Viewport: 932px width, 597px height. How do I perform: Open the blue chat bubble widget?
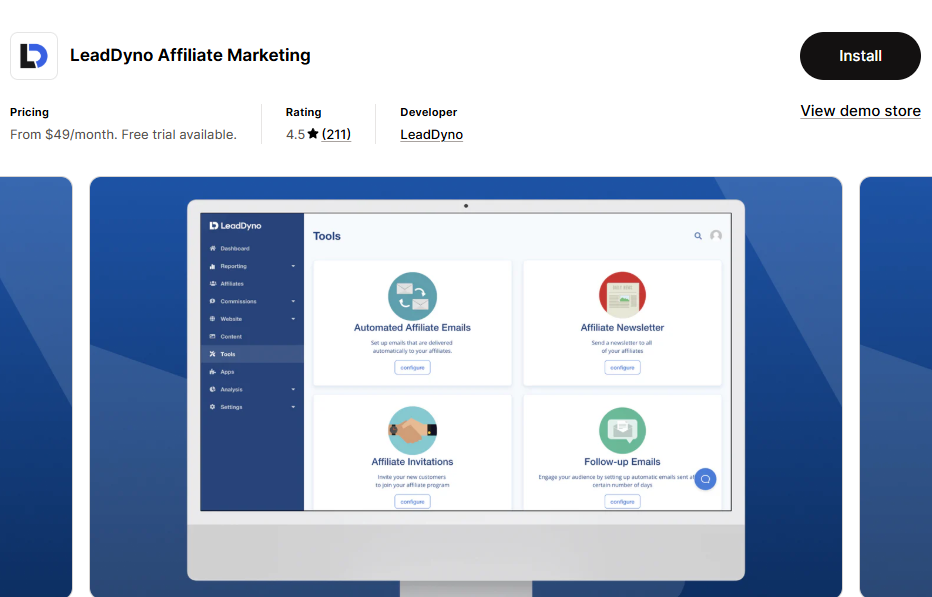[706, 479]
